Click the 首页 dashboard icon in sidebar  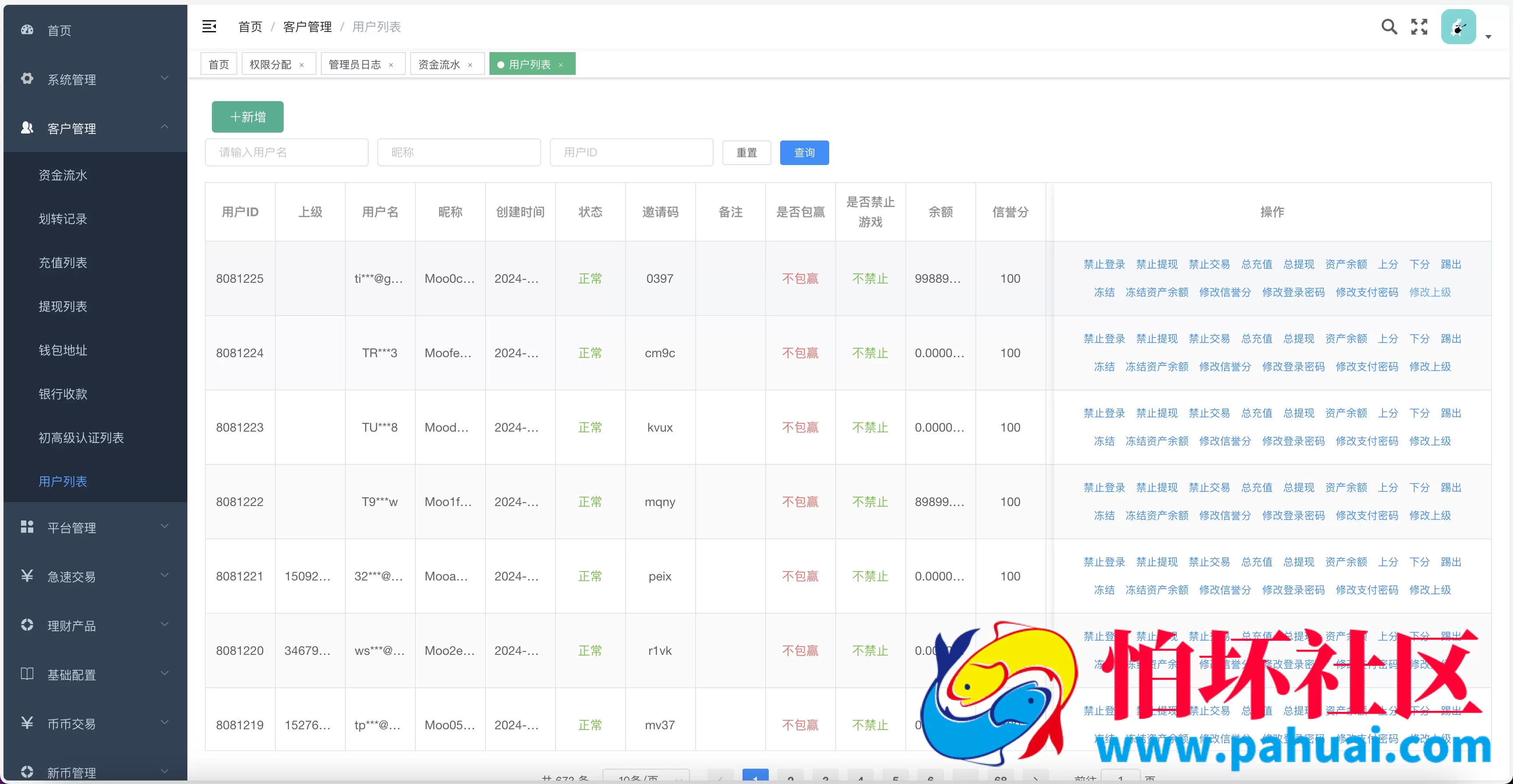tap(27, 30)
